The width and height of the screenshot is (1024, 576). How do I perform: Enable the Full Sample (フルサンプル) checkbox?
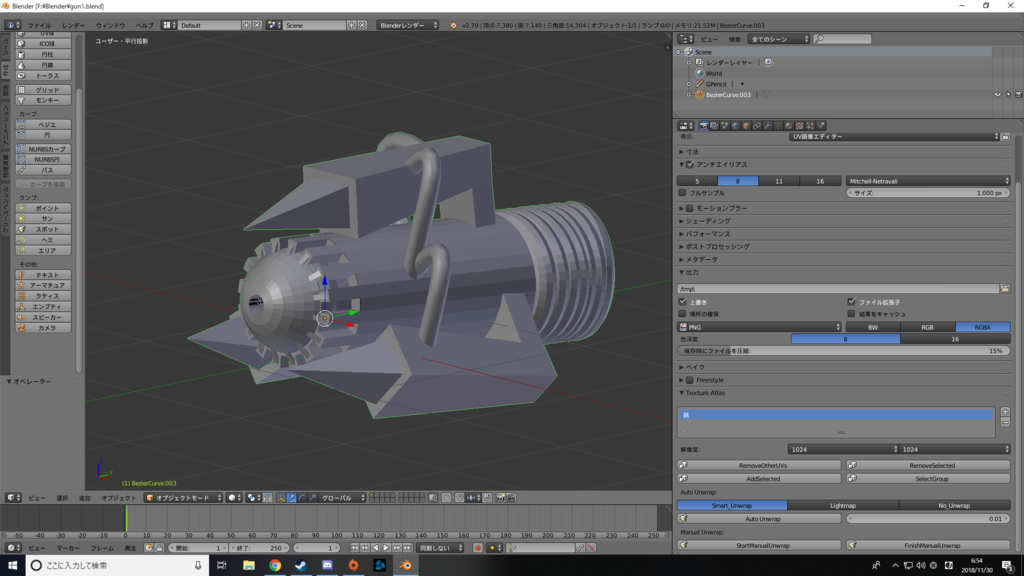(x=683, y=193)
